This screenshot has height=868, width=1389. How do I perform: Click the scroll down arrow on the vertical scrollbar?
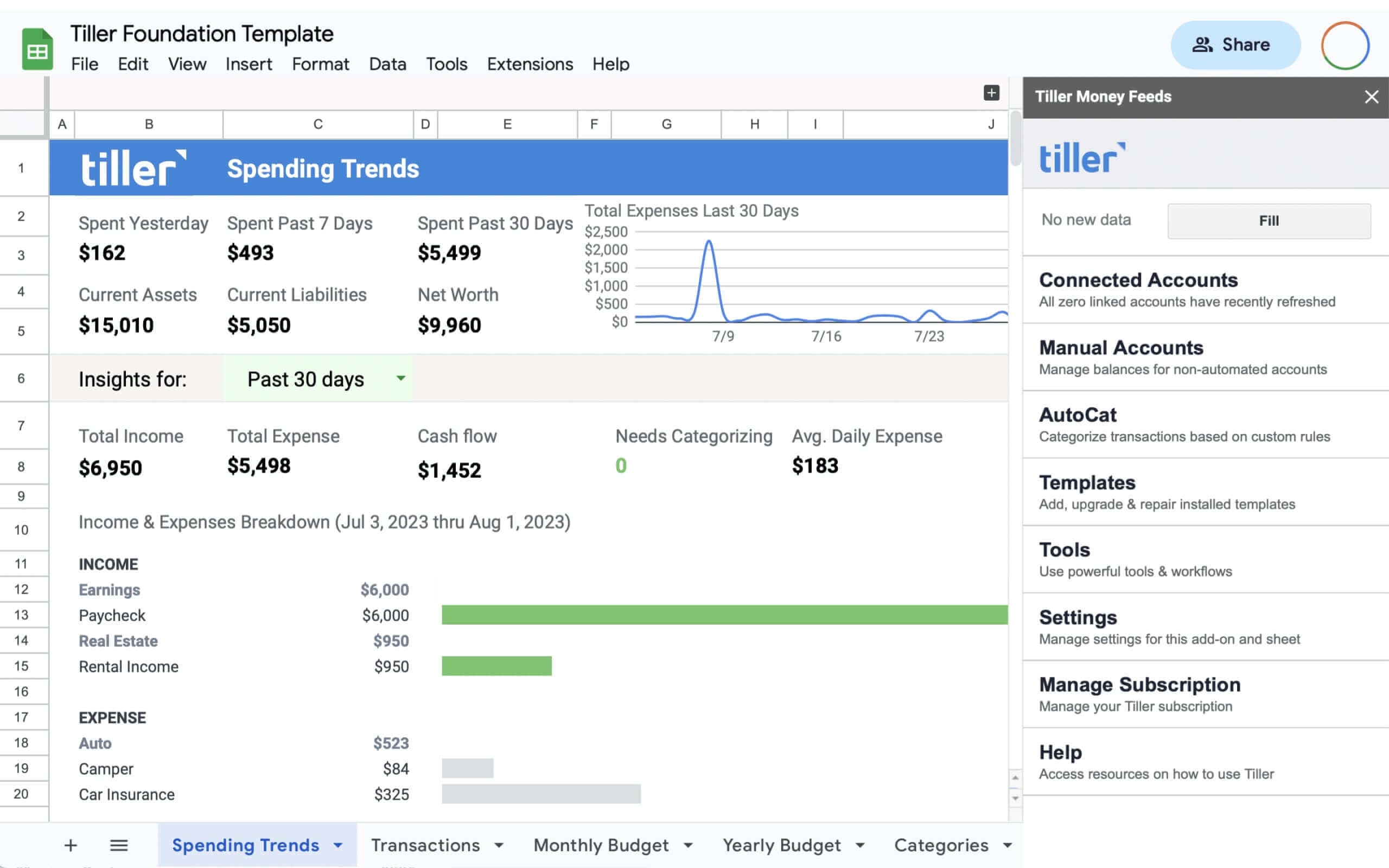pos(1015,798)
